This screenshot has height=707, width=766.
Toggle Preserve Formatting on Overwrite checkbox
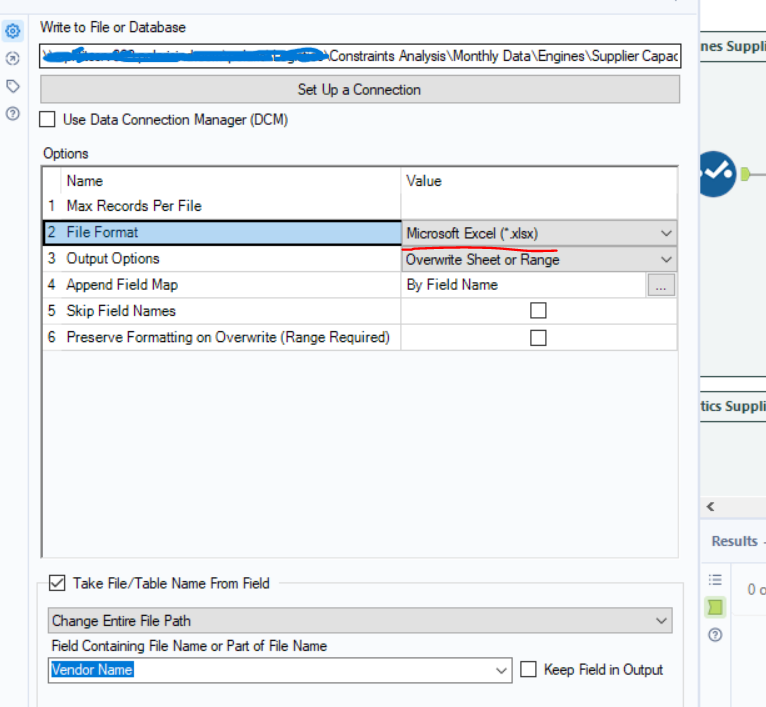538,338
